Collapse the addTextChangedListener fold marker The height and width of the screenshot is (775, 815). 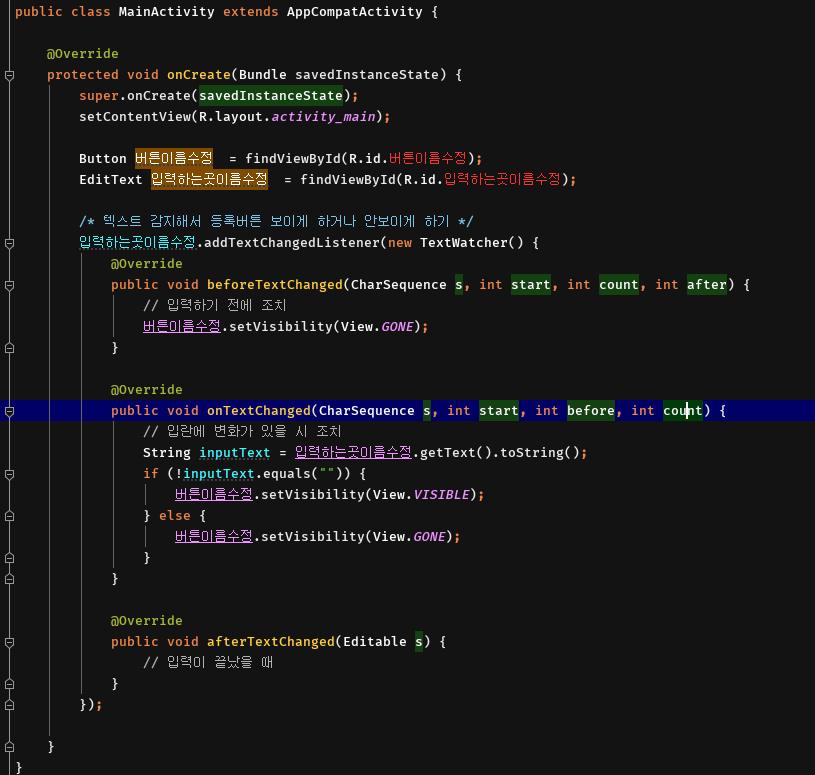tap(9, 243)
